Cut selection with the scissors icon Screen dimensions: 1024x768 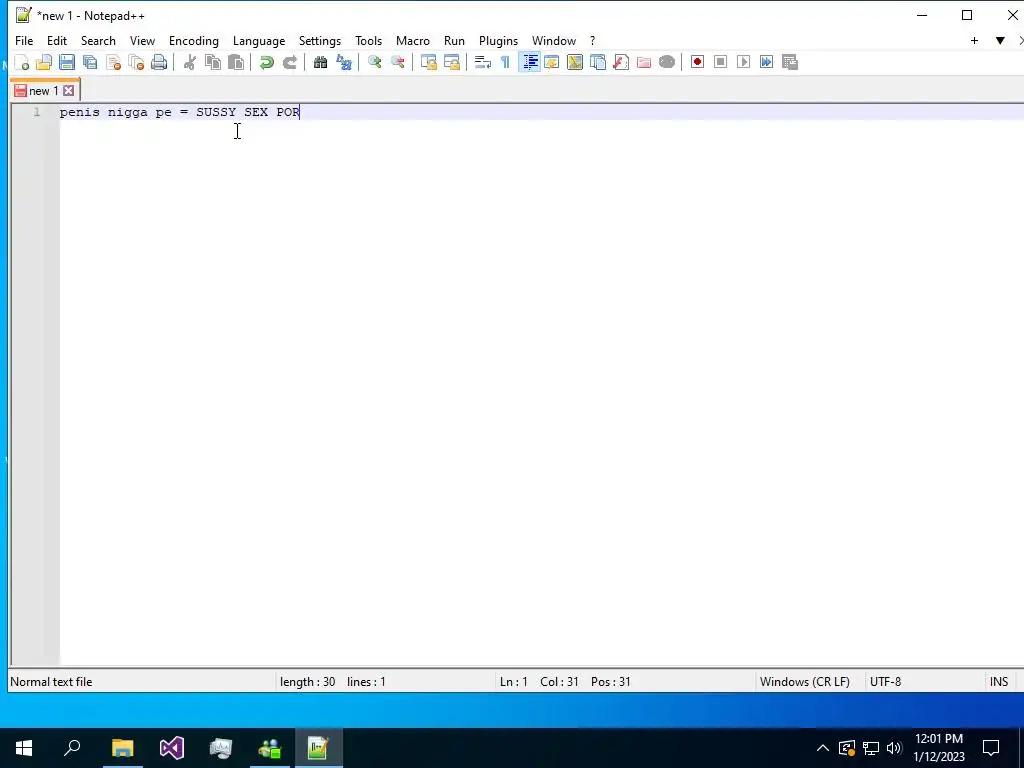pyautogui.click(x=189, y=62)
